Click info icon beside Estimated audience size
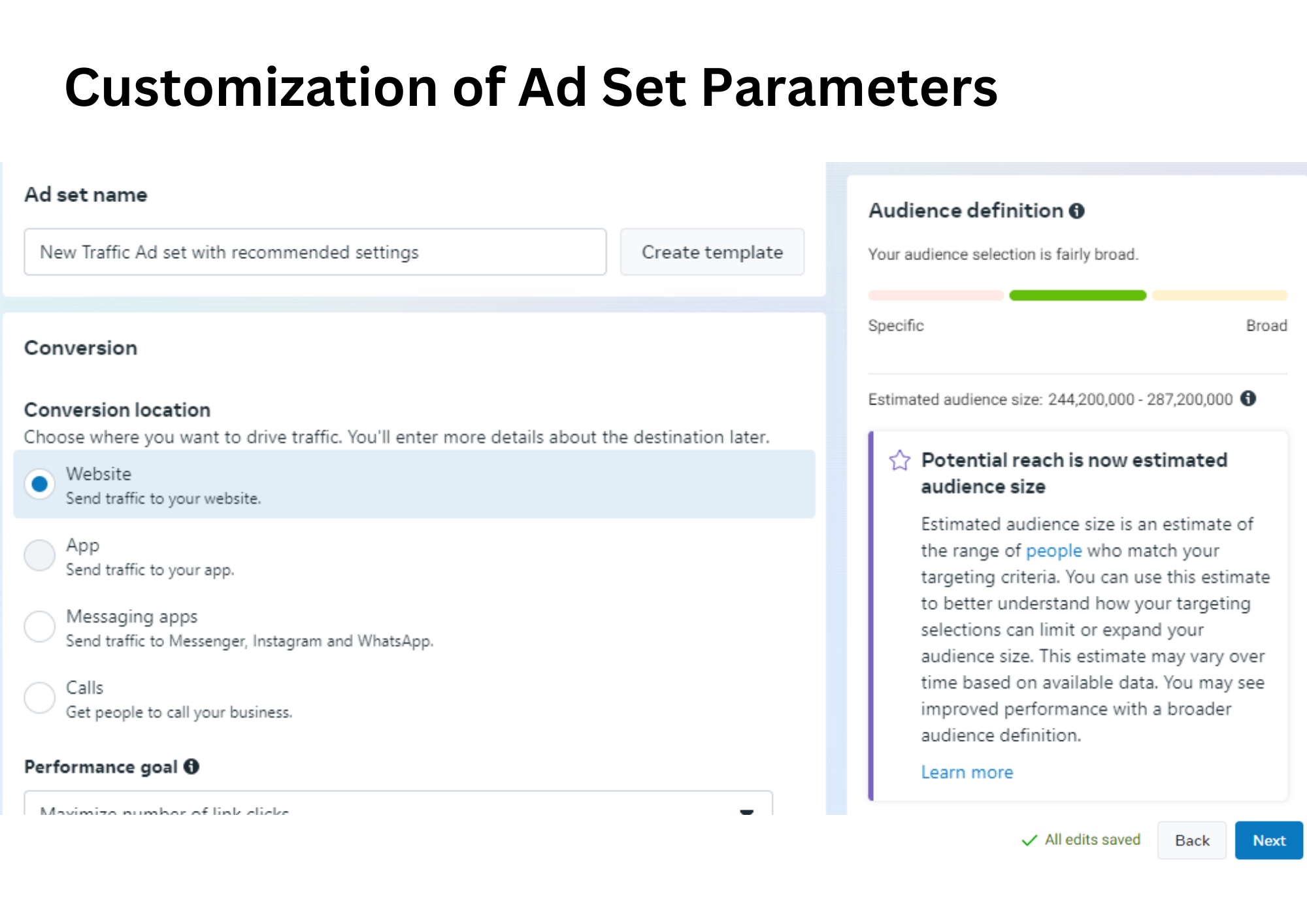This screenshot has height=924, width=1307. tap(1248, 399)
